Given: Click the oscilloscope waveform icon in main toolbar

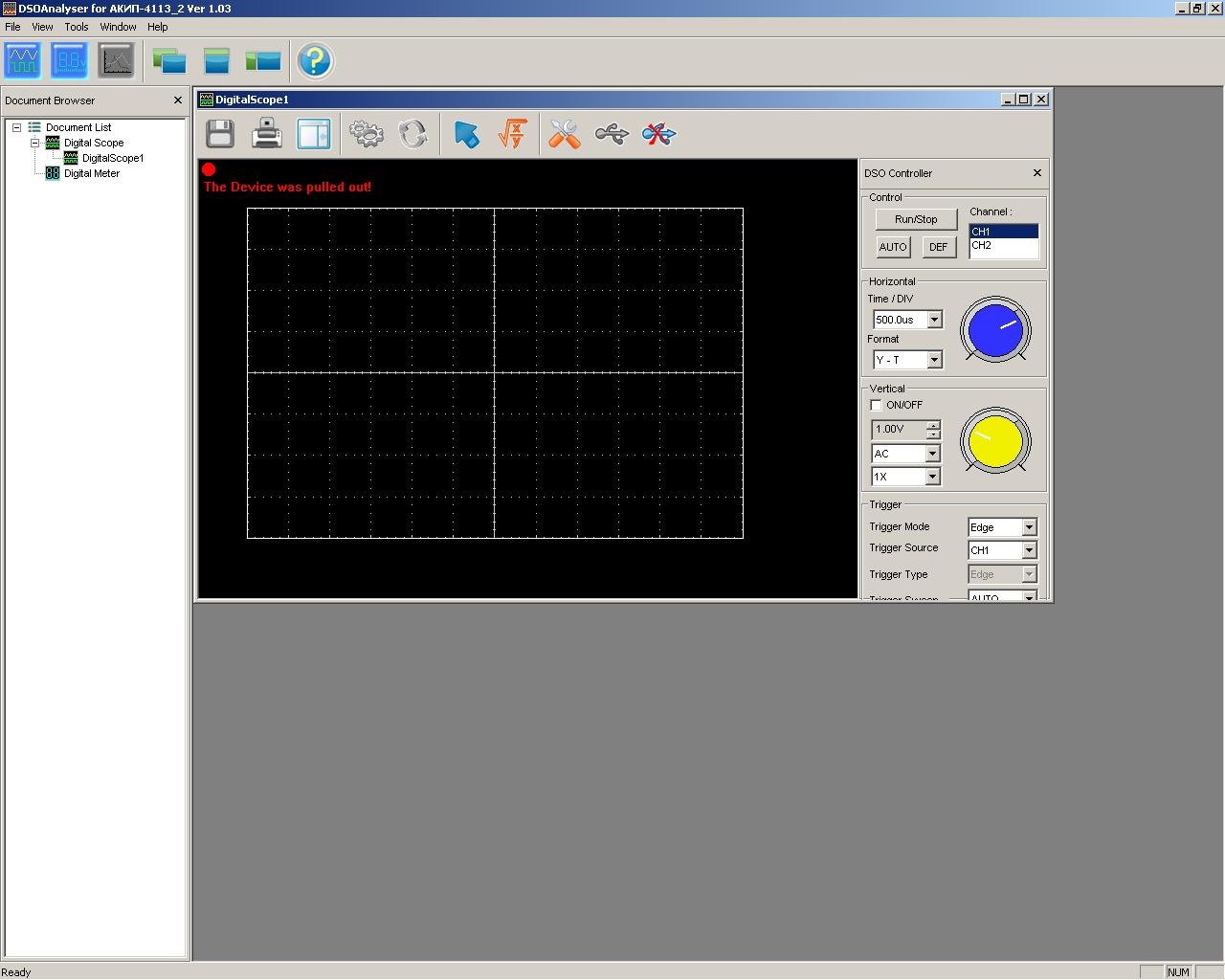Looking at the screenshot, I should [x=23, y=61].
